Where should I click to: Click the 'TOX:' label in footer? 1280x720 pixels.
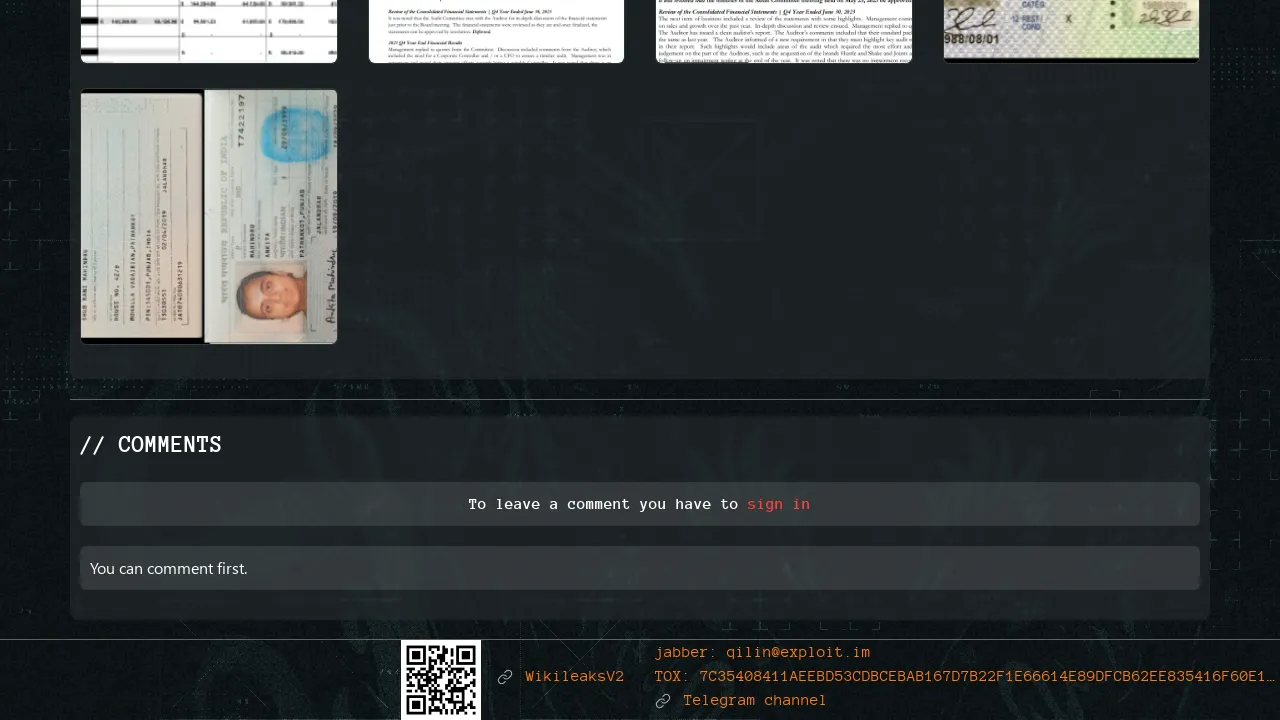[672, 677]
